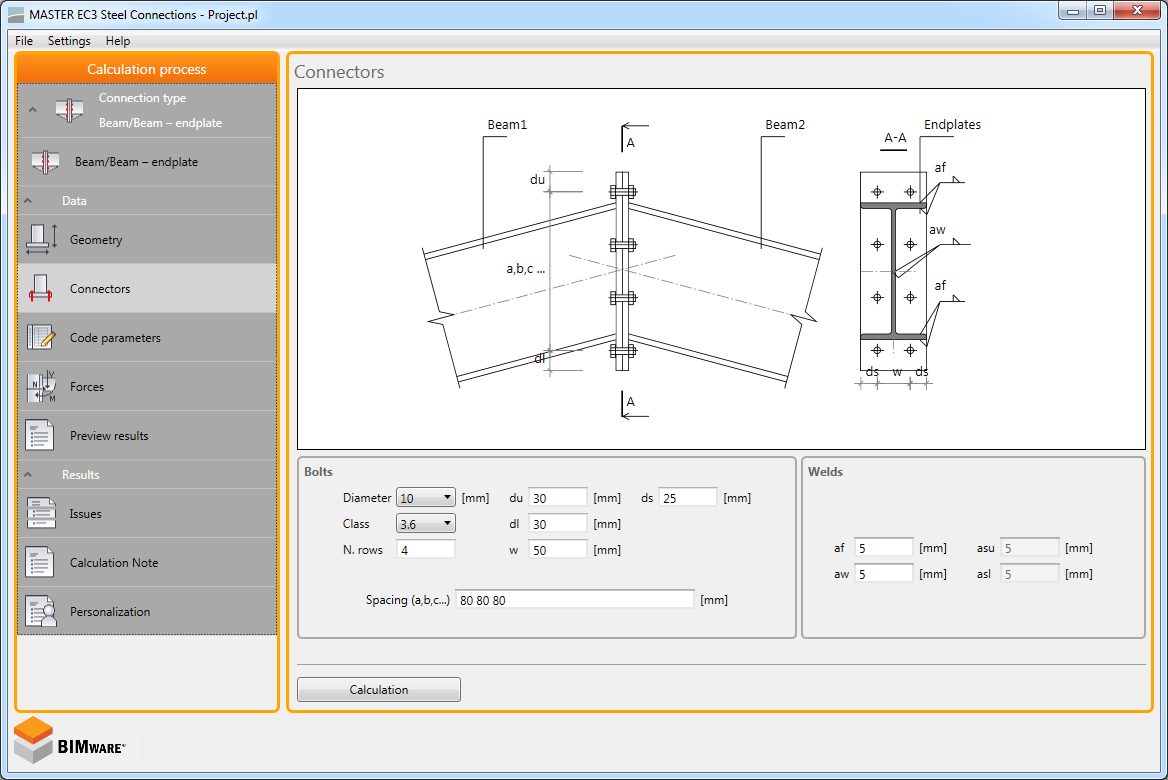Viewport: 1168px width, 780px height.
Task: Click the Preview results document icon
Action: (x=41, y=436)
